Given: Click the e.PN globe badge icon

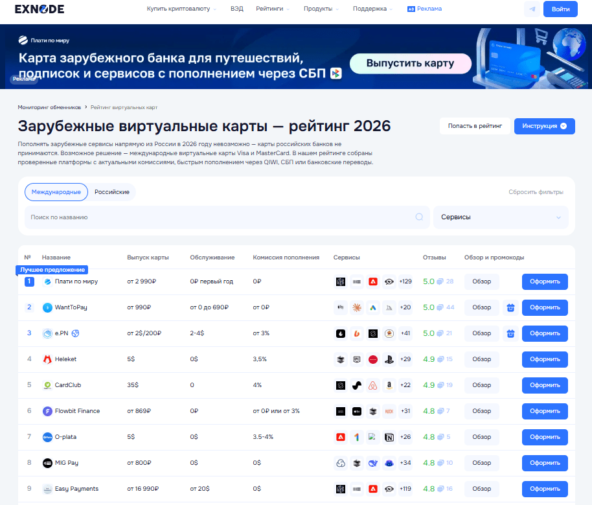Looking at the screenshot, I should [x=76, y=333].
